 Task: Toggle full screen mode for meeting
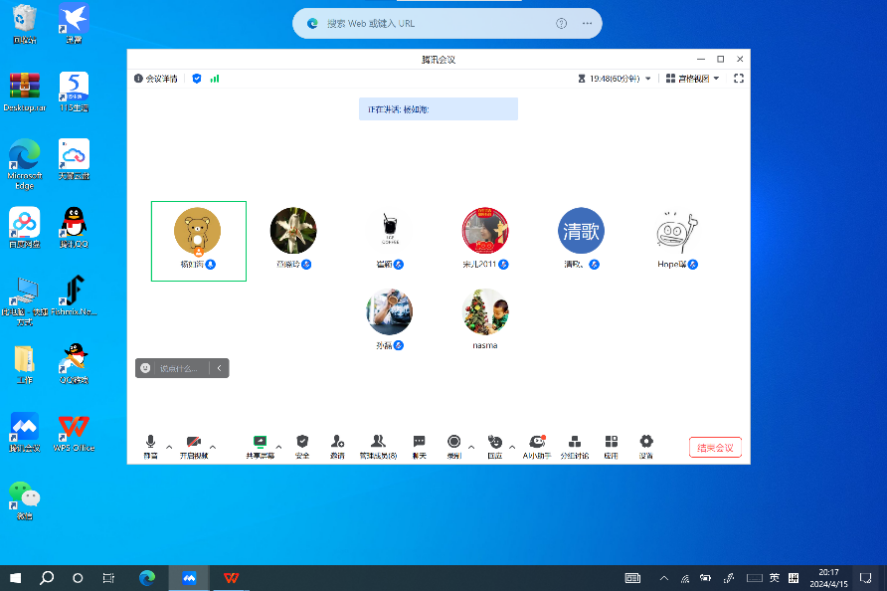click(739, 78)
